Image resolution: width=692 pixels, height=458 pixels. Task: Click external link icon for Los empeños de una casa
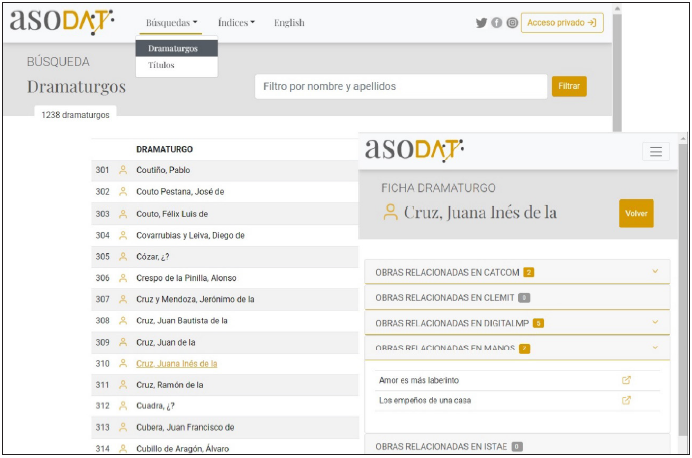click(626, 400)
